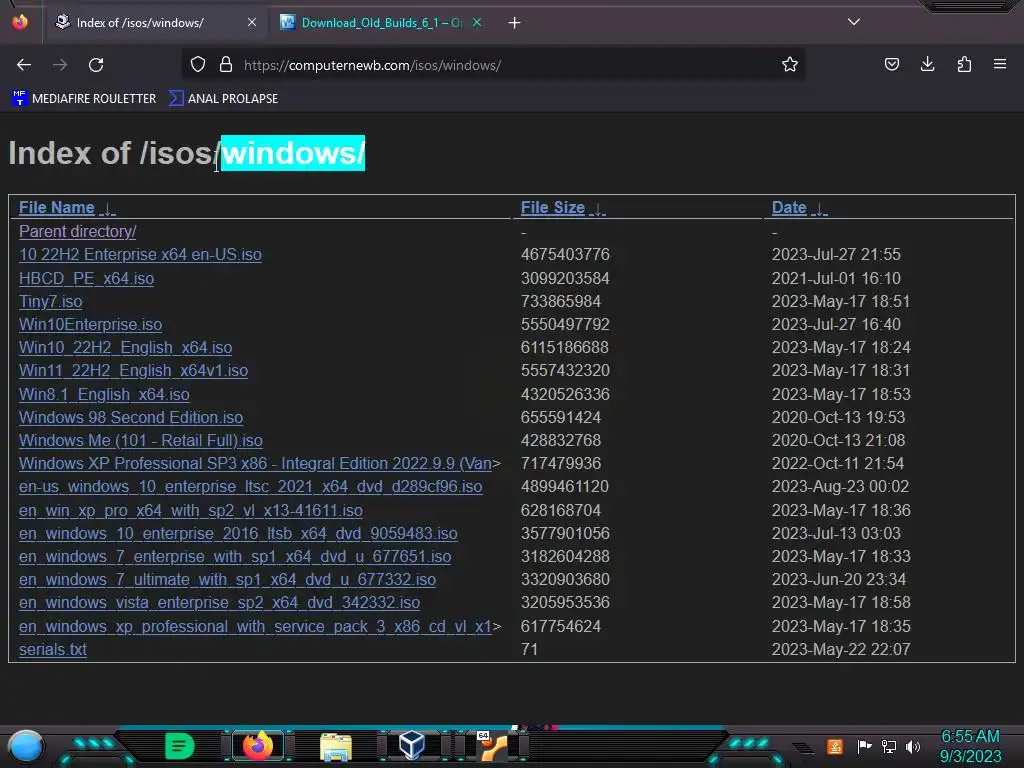Click the Firefox taskbar icon
The width and height of the screenshot is (1024, 768).
257,746
